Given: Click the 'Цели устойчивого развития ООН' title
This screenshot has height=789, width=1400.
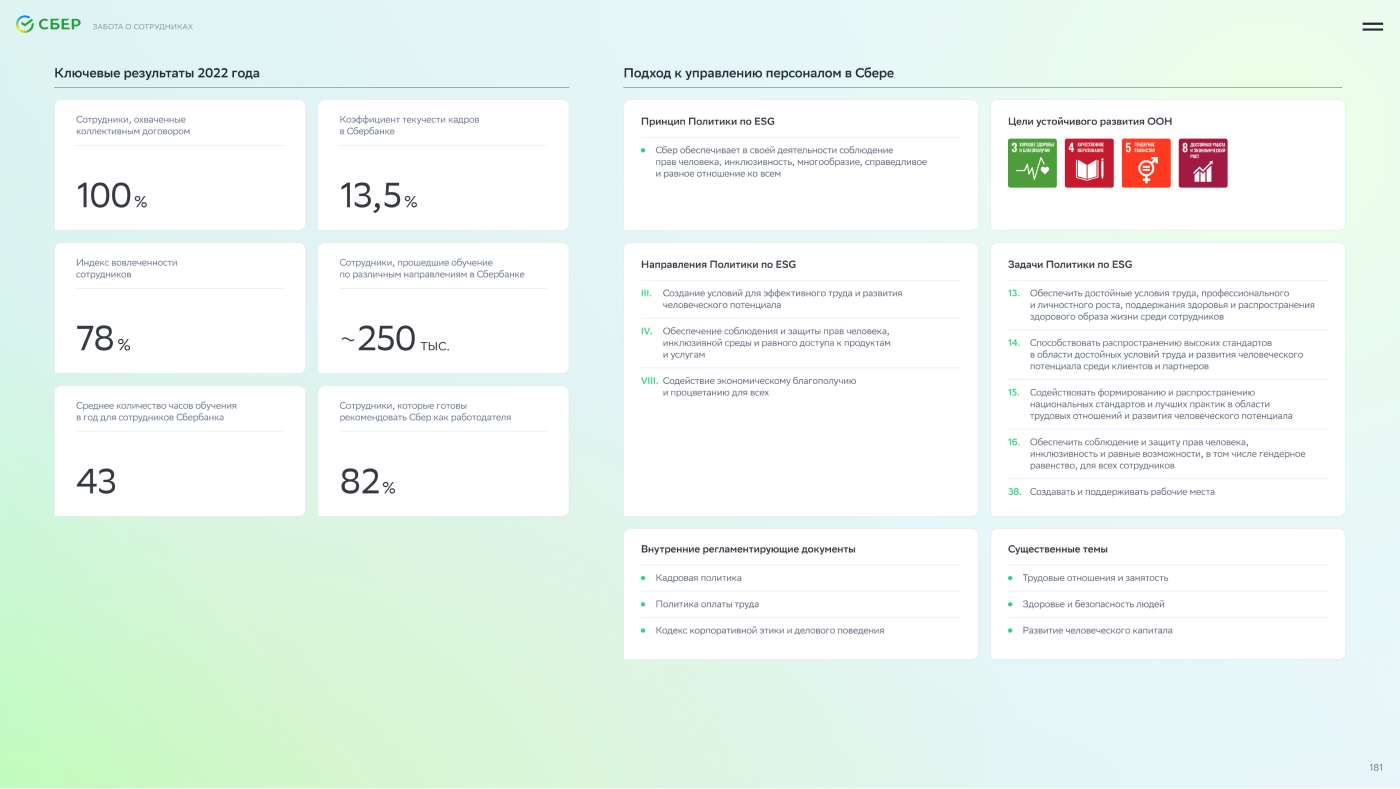Looking at the screenshot, I should (x=1090, y=121).
